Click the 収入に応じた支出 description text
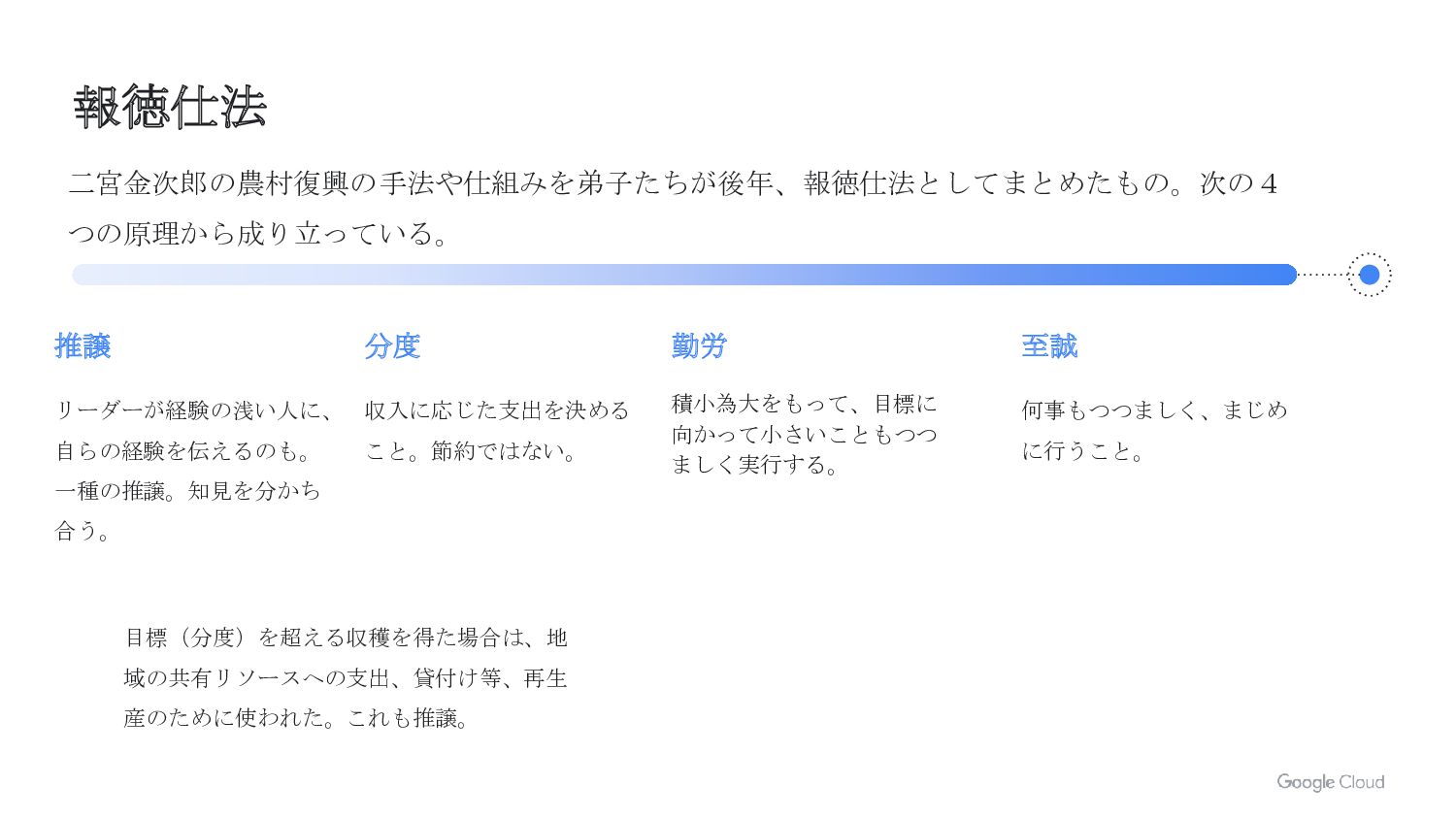This screenshot has height=819, width=1456. tap(497, 431)
